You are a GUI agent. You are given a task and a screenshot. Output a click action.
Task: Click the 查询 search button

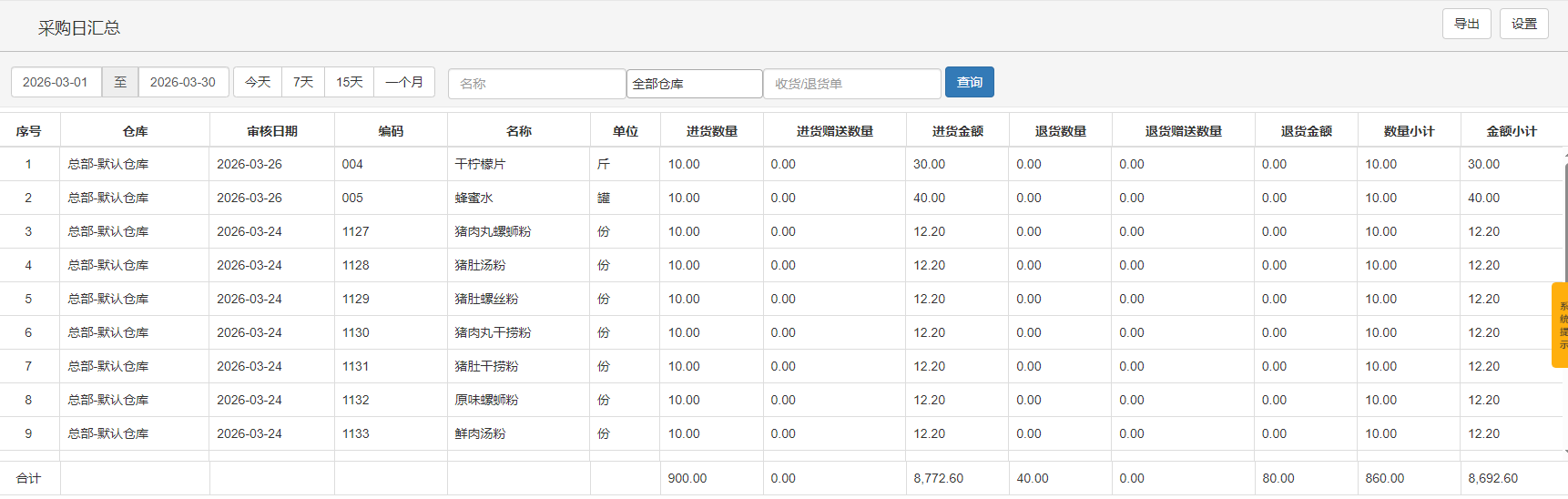click(969, 82)
